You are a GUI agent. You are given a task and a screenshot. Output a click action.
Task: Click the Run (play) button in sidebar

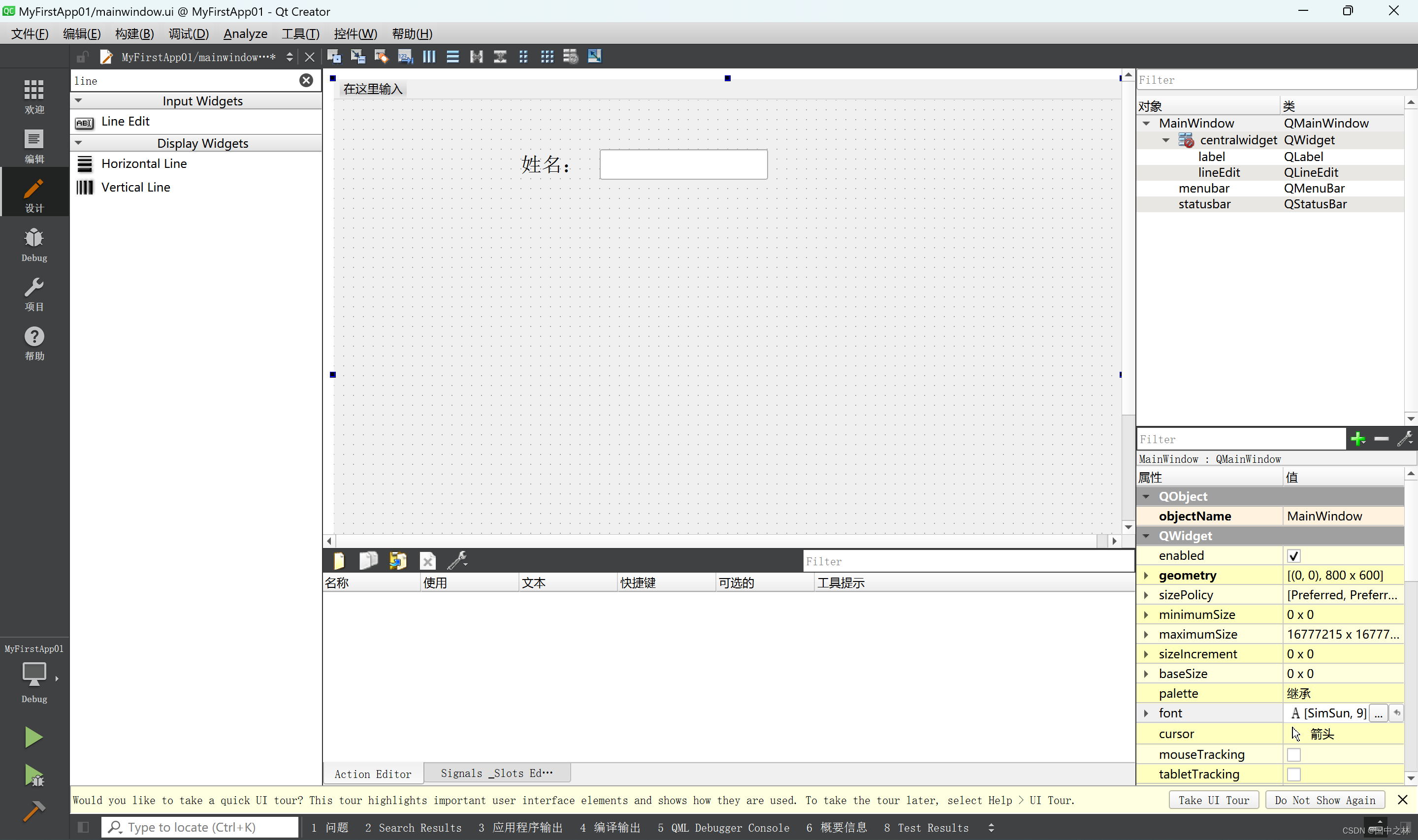point(33,737)
